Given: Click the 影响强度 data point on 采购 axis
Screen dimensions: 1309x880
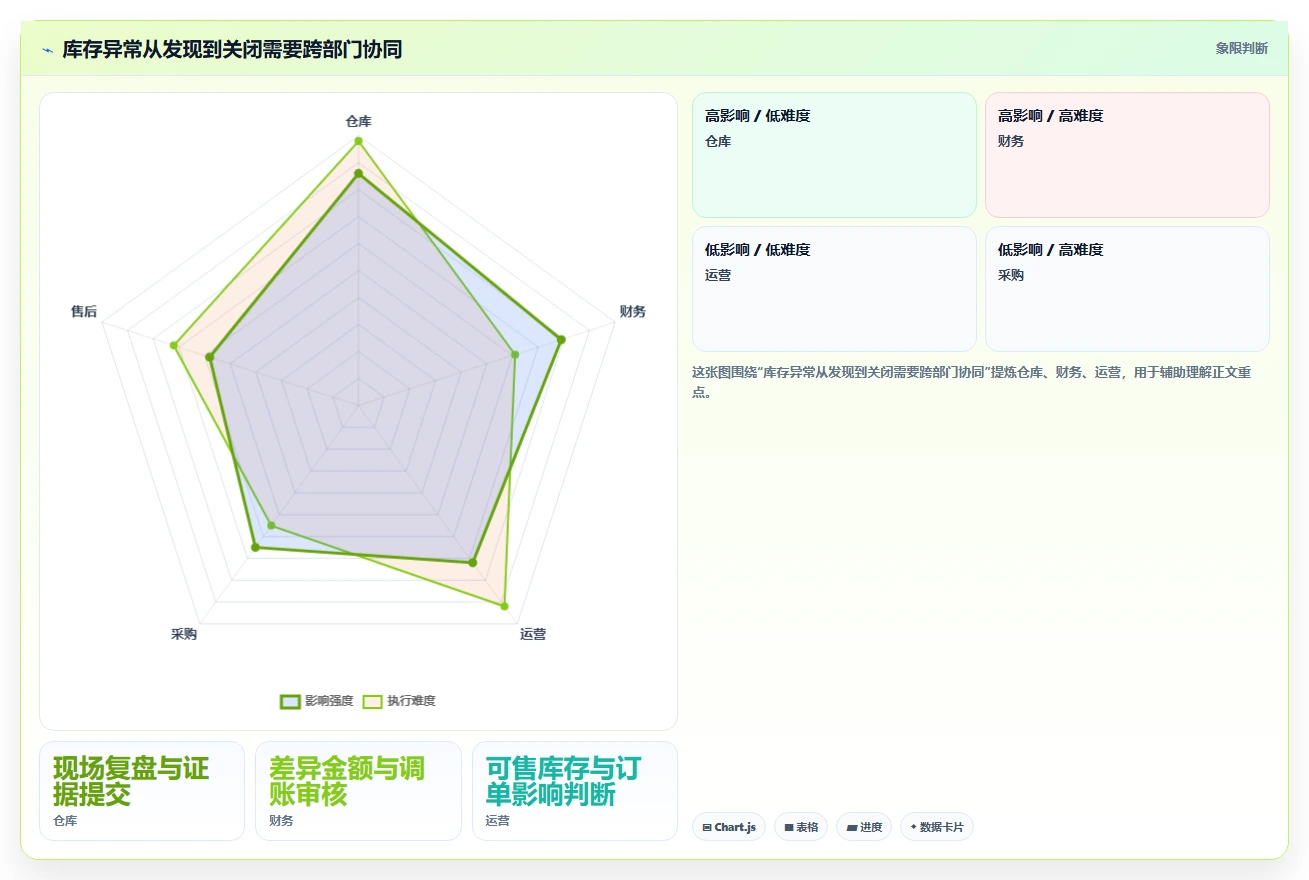Looking at the screenshot, I should click(x=255, y=547).
